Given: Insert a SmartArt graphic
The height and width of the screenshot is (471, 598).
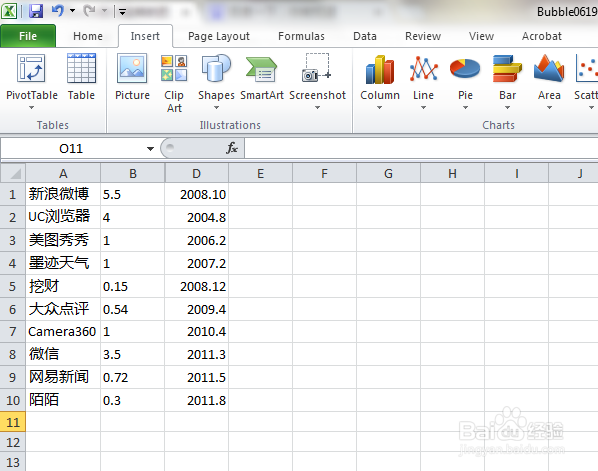Looking at the screenshot, I should click(x=262, y=78).
